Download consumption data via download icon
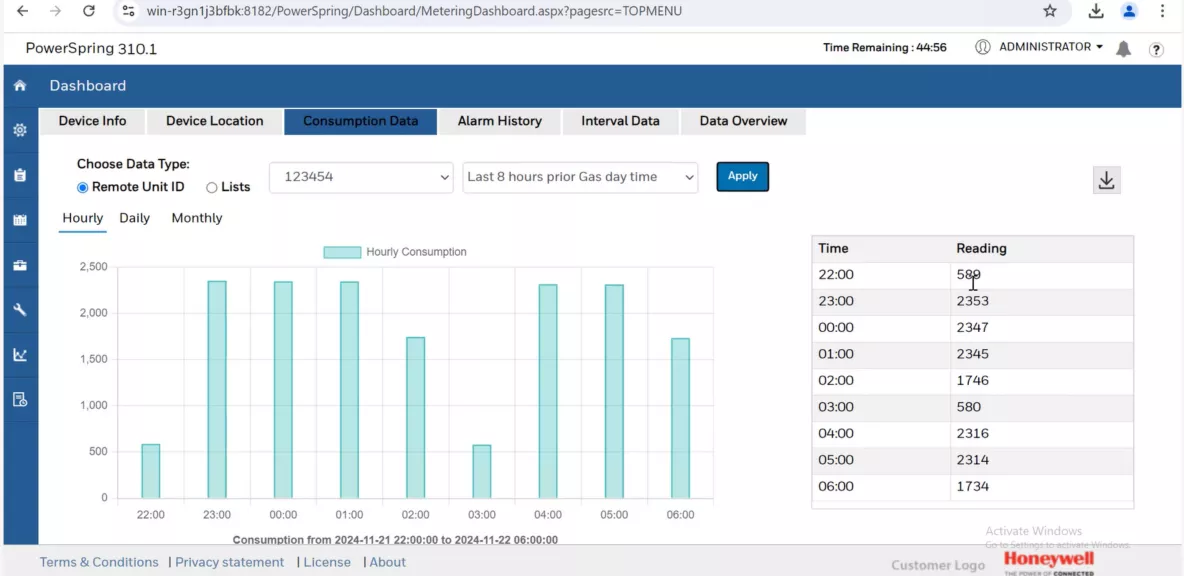 point(1106,180)
